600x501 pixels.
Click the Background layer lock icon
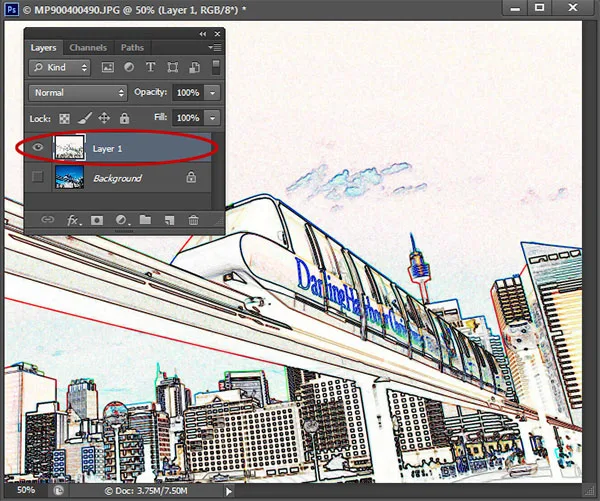(x=191, y=177)
